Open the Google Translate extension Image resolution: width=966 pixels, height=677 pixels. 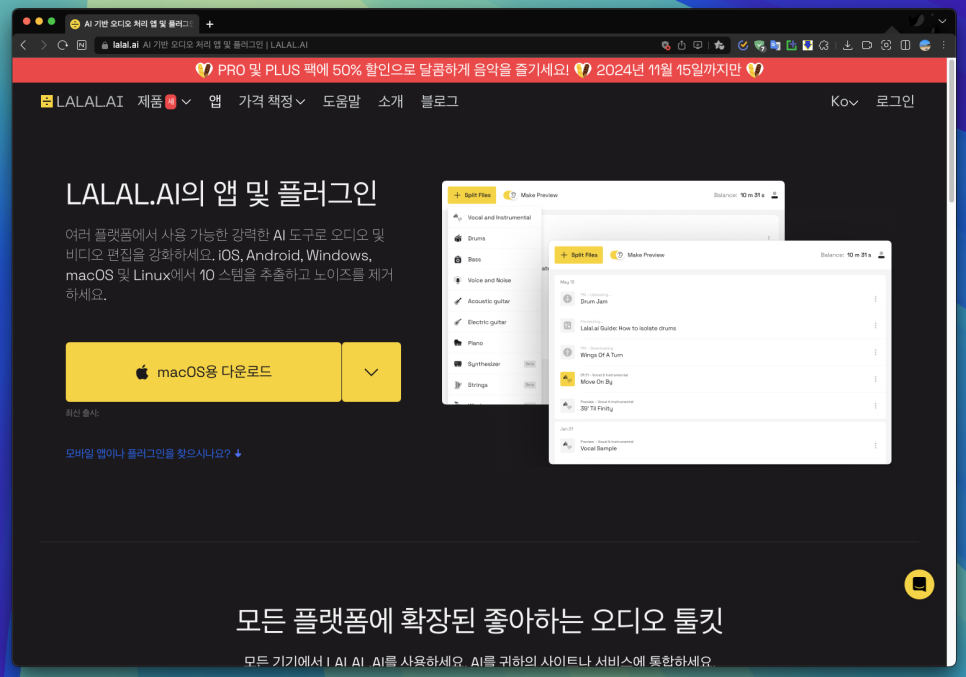tap(775, 45)
